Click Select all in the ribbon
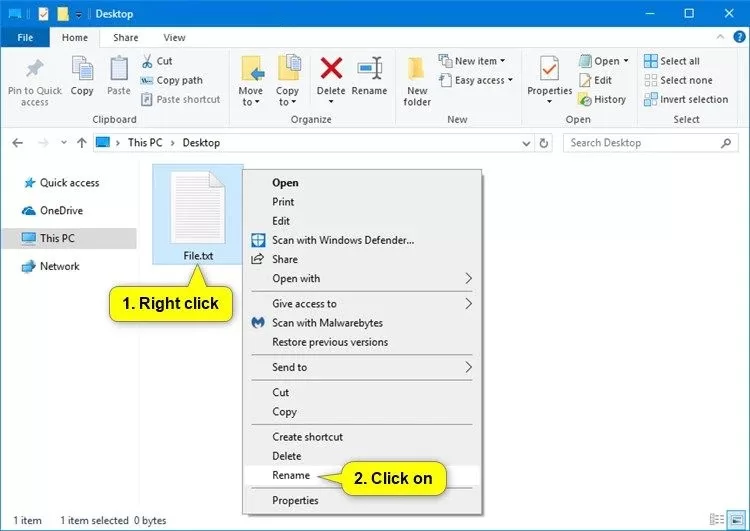The height and width of the screenshot is (531, 750). pos(672,61)
